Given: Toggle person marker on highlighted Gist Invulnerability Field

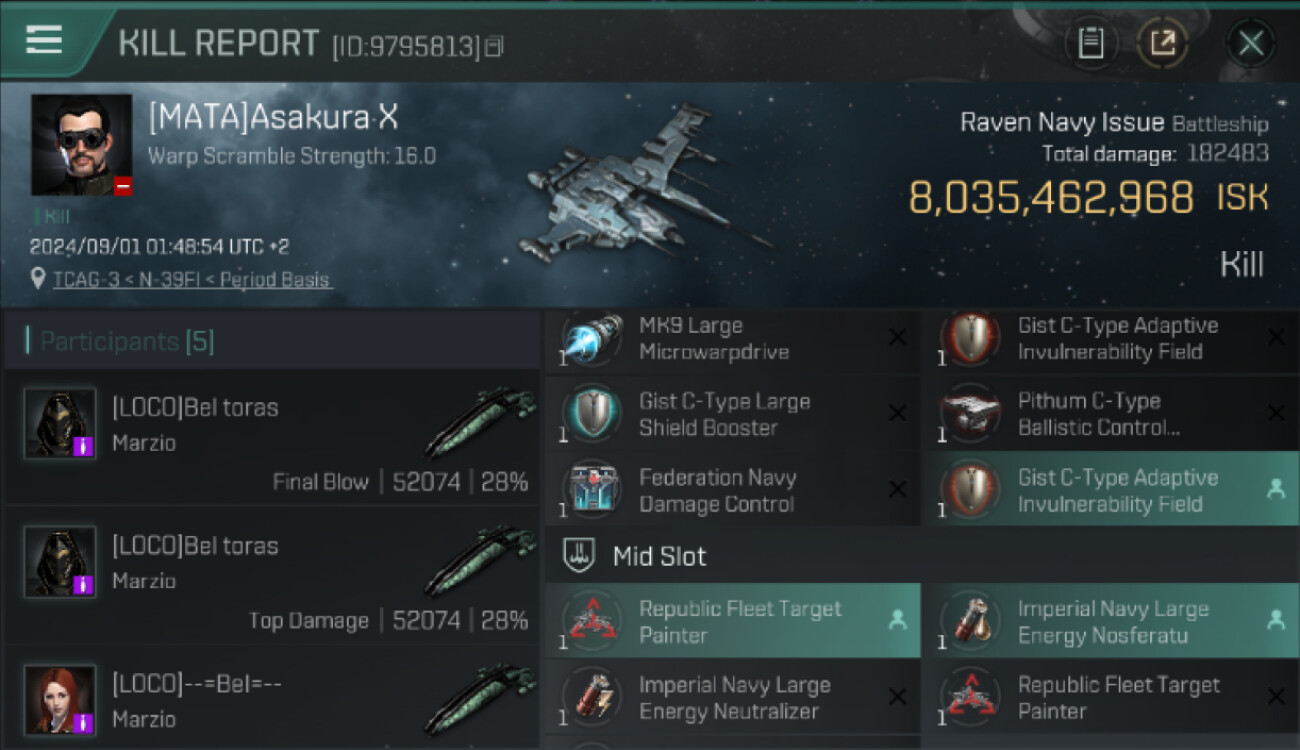Looking at the screenshot, I should [x=1276, y=491].
